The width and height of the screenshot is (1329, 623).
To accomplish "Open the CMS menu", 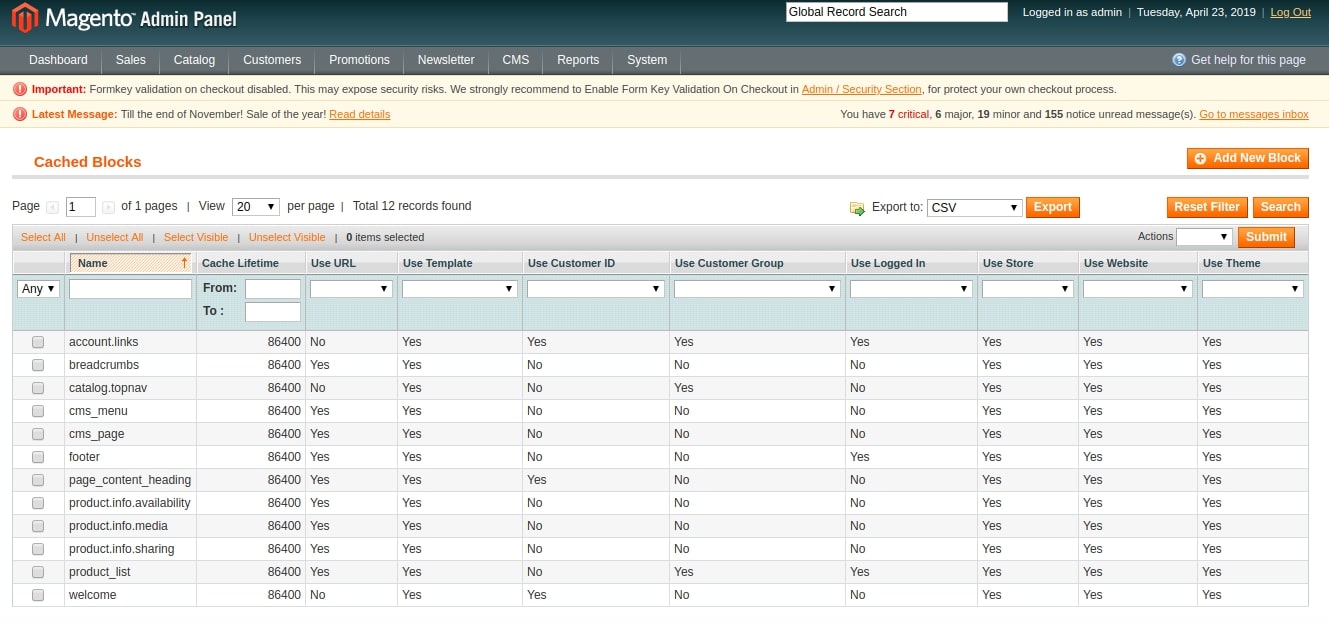I will (516, 60).
